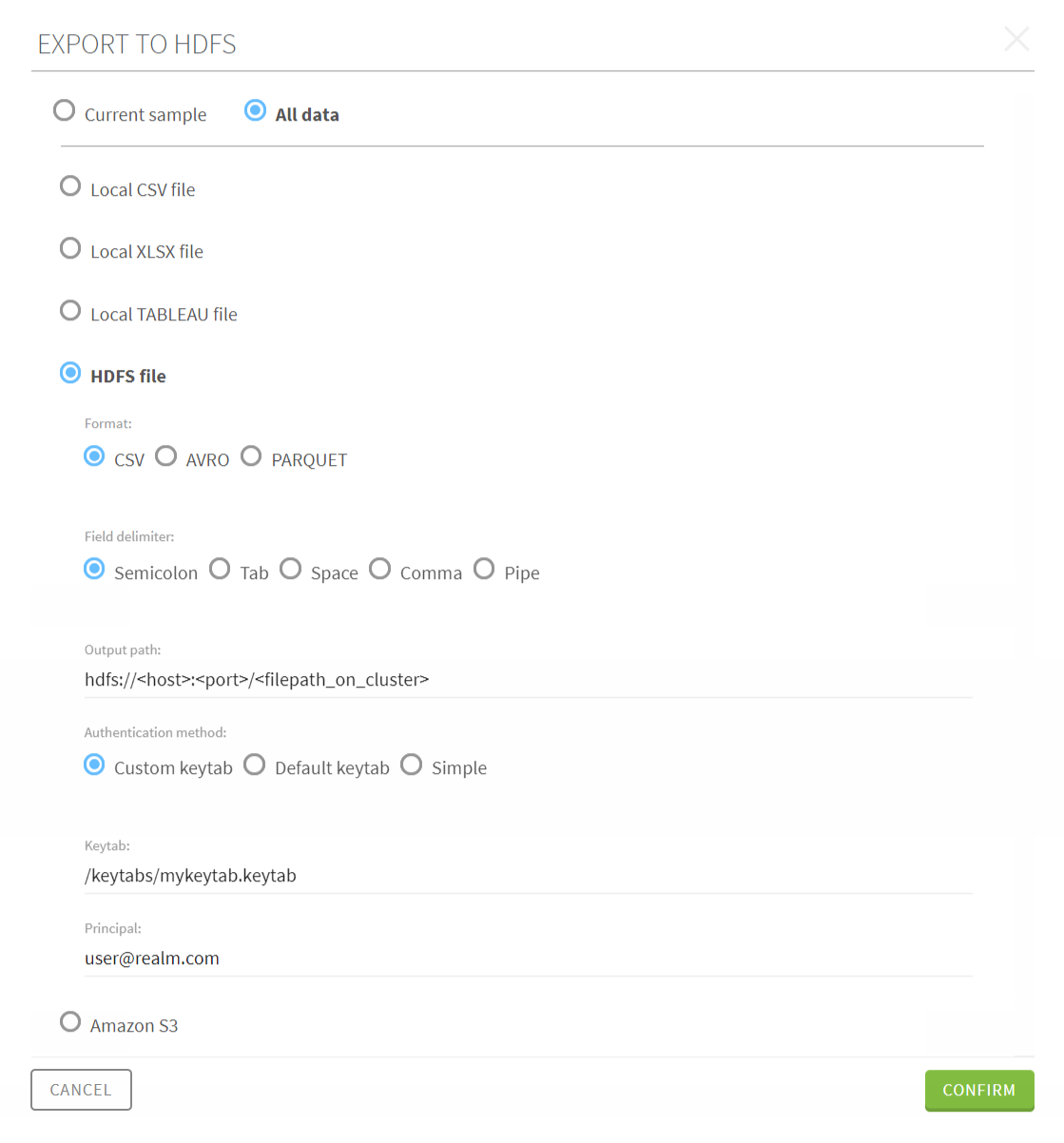Focus the Keytab path input field
Viewport: 1064px width, 1143px height.
pos(528,876)
